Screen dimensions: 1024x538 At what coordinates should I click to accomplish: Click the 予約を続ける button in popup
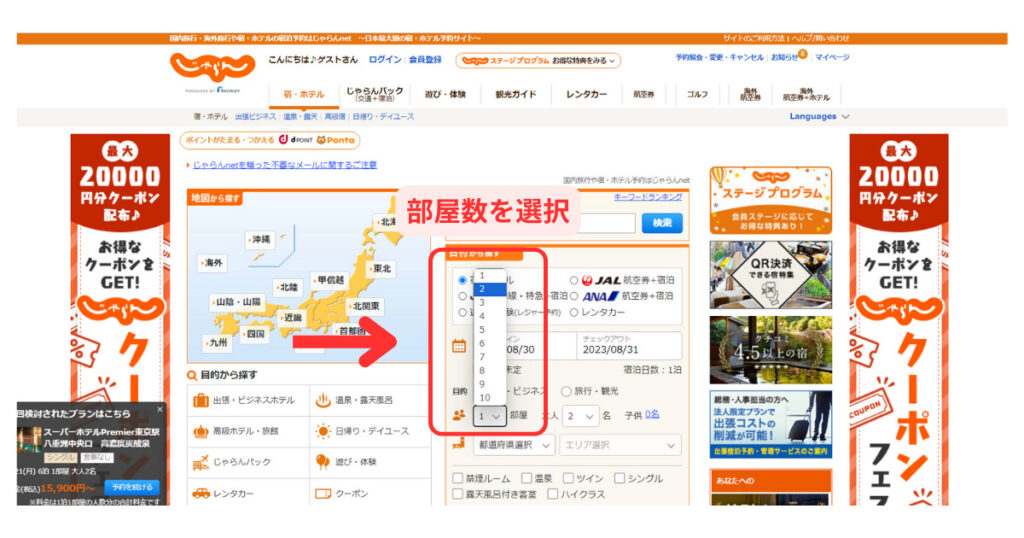point(132,487)
